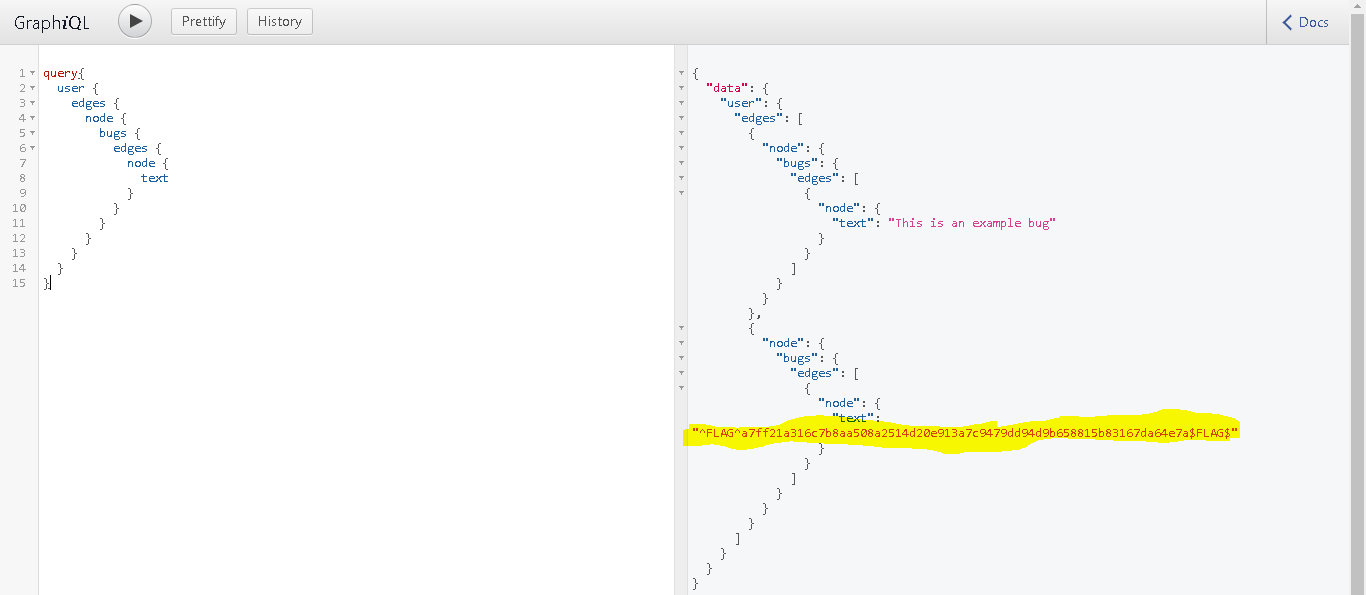Image resolution: width=1366 pixels, height=595 pixels.
Task: Fold the first "edges" array in results
Action: [681, 118]
